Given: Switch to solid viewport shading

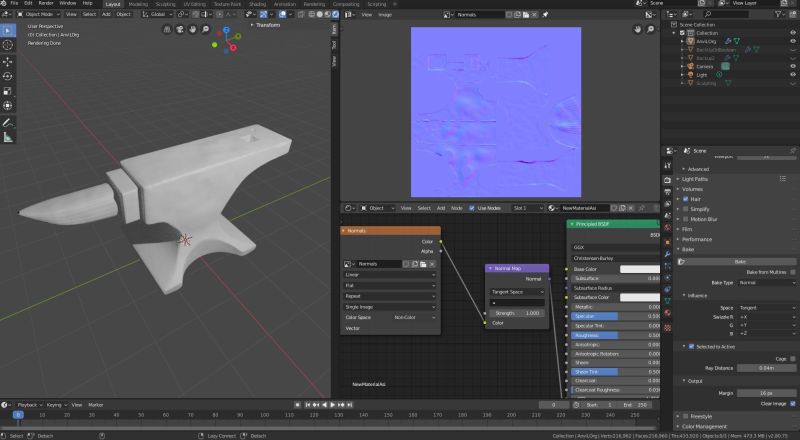Looking at the screenshot, I should tap(320, 14).
